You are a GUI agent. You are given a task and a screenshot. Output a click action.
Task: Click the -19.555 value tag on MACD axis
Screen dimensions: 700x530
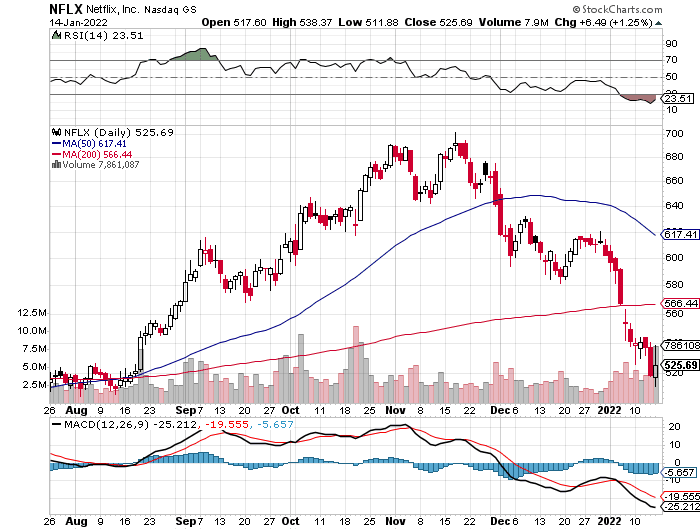680,497
